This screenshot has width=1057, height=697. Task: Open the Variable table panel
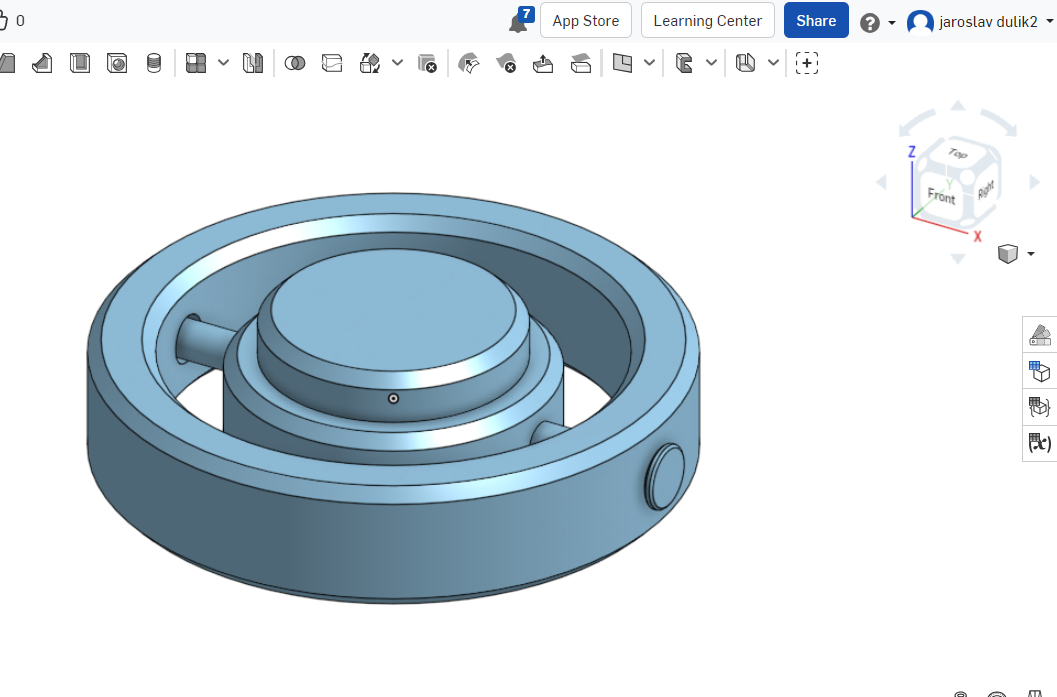click(x=1040, y=443)
